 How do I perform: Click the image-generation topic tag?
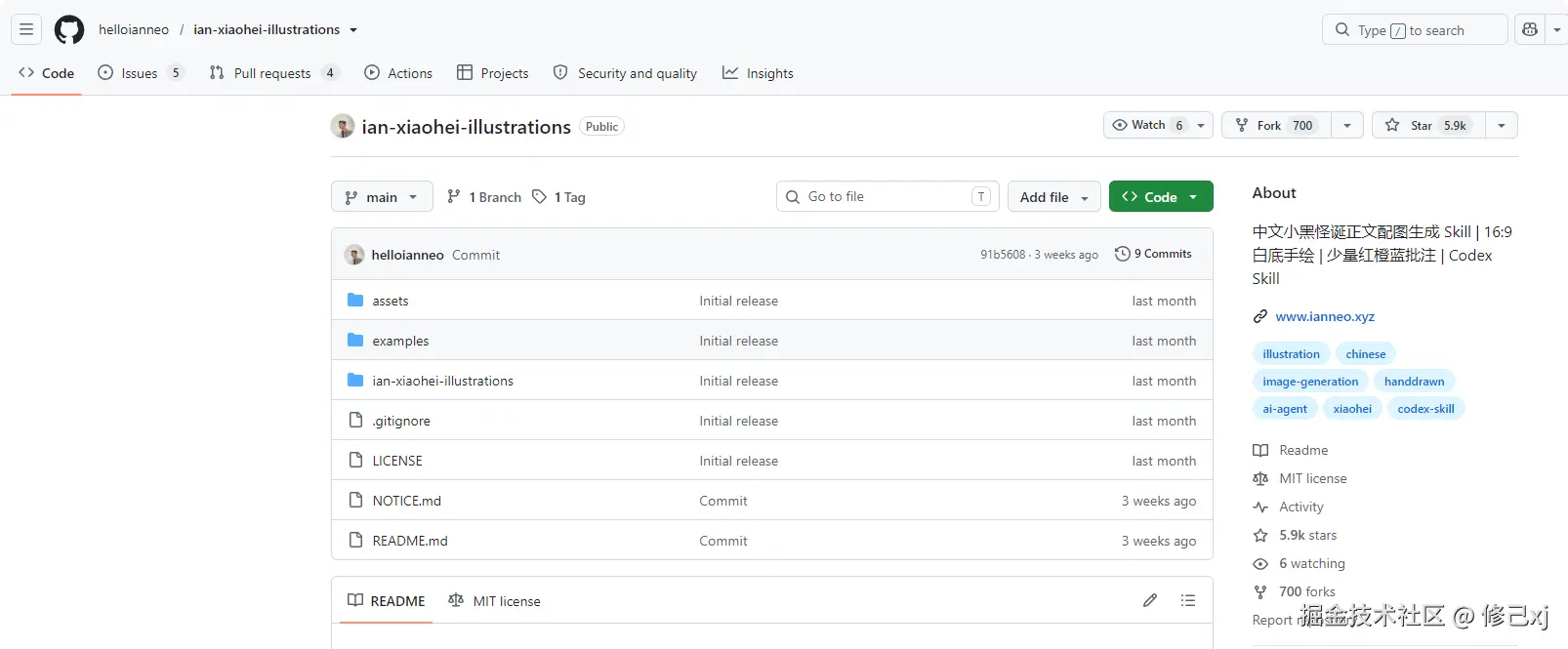pyautogui.click(x=1310, y=382)
